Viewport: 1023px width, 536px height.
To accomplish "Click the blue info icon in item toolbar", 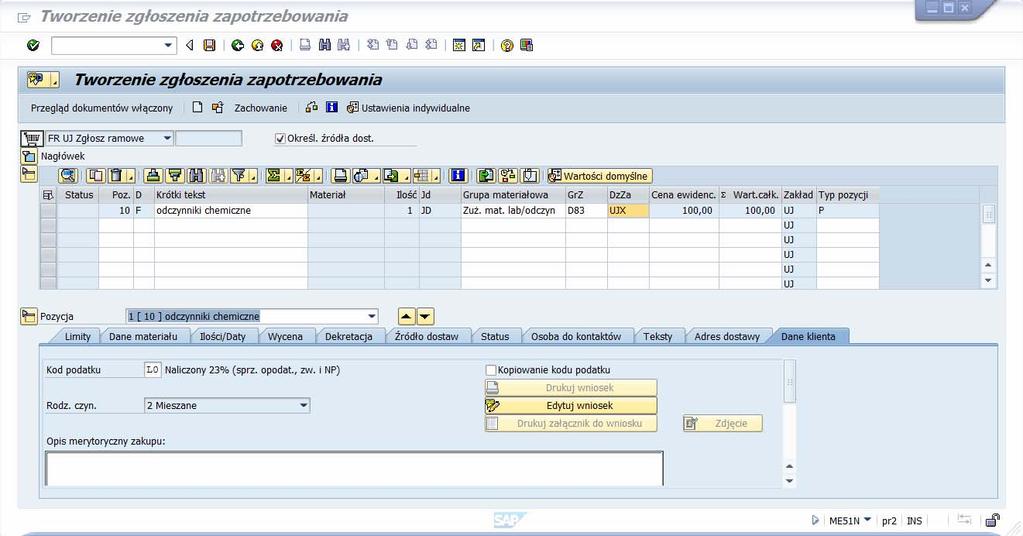I will (458, 175).
